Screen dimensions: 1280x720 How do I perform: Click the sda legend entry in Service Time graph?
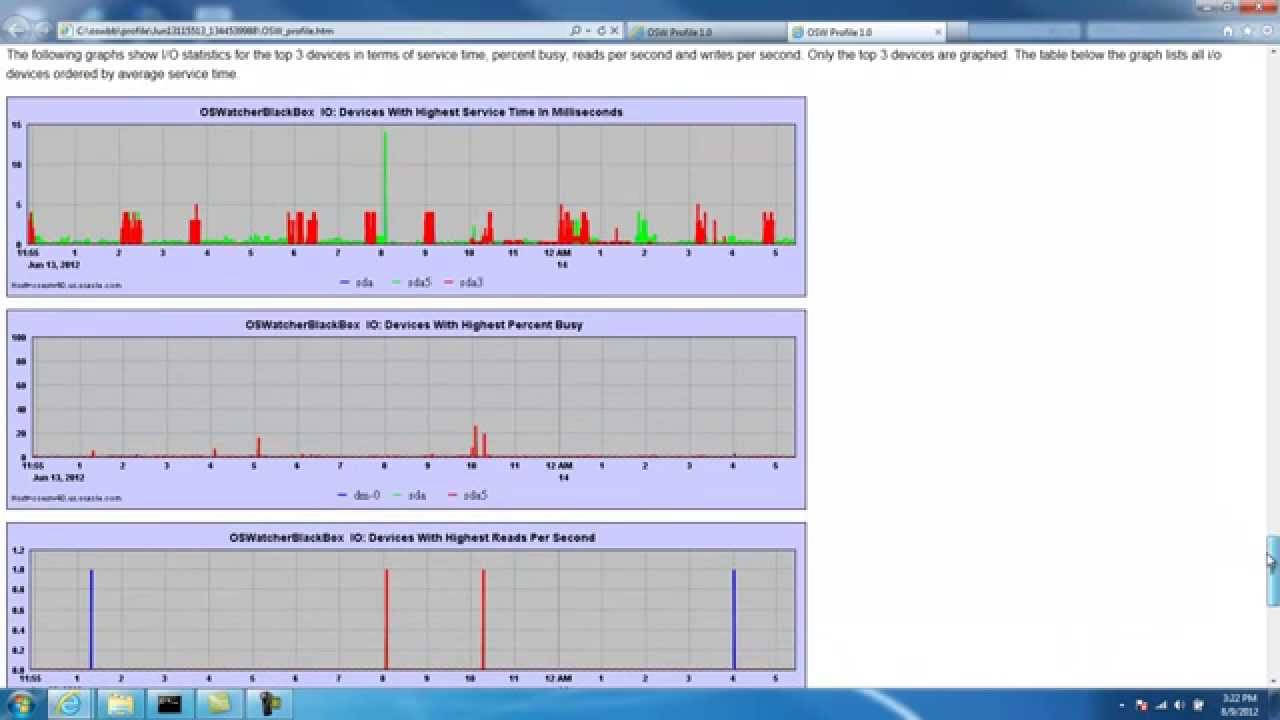(357, 283)
